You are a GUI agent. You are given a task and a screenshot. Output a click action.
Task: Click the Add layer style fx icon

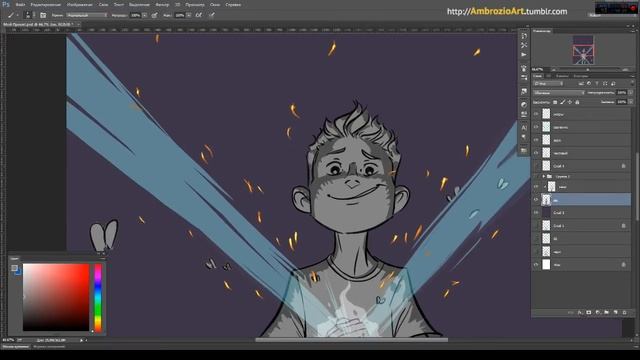[580, 313]
